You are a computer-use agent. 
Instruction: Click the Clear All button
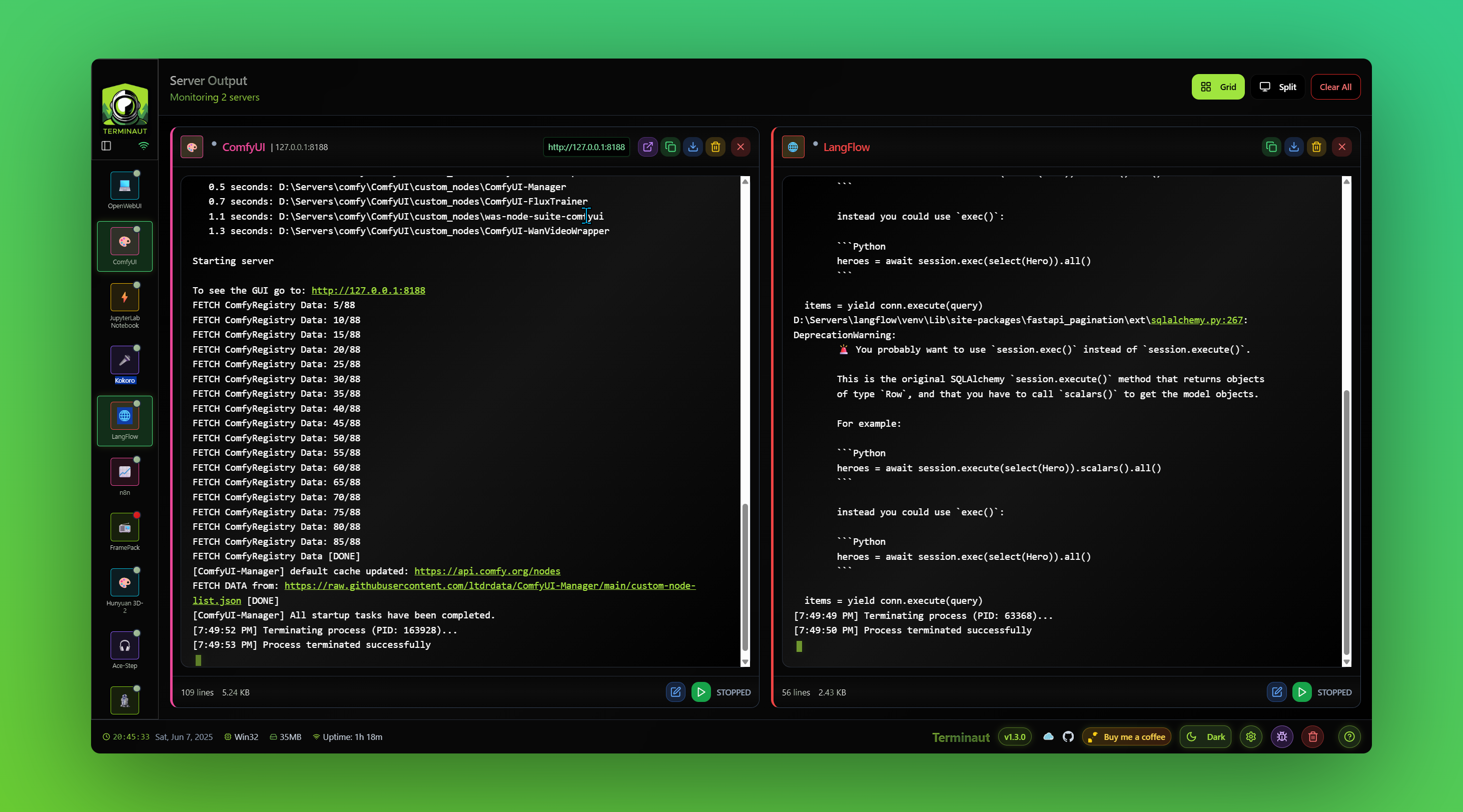tap(1335, 87)
